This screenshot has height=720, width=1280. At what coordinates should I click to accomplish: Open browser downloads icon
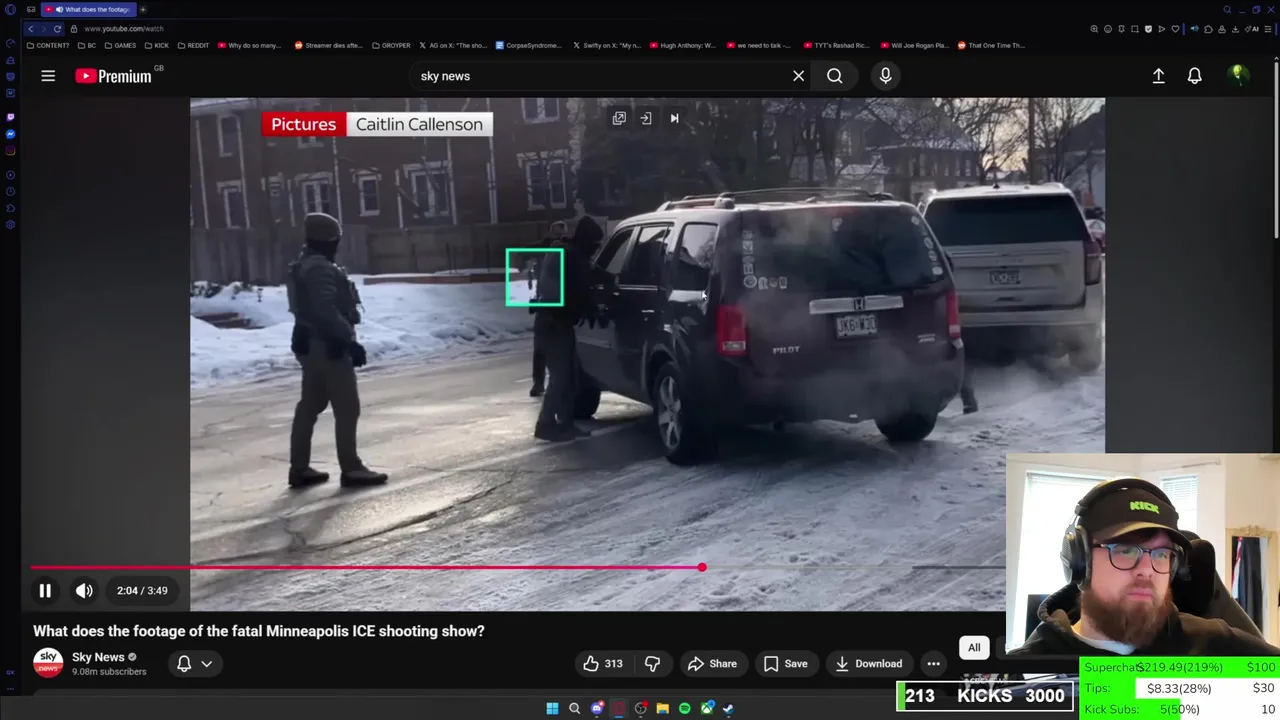pyautogui.click(x=1235, y=29)
